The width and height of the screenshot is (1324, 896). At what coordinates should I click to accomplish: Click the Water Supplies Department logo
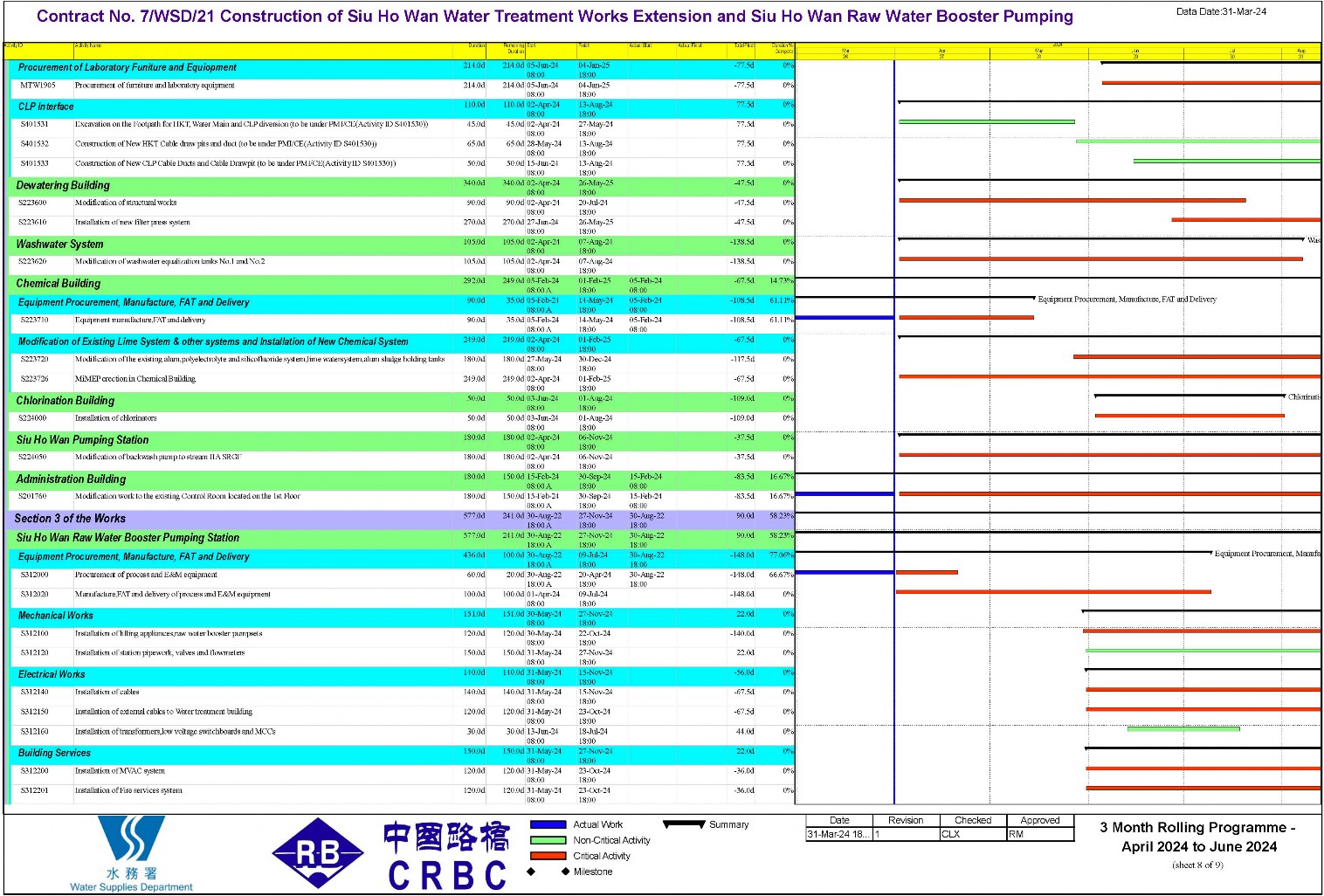pyautogui.click(x=131, y=854)
